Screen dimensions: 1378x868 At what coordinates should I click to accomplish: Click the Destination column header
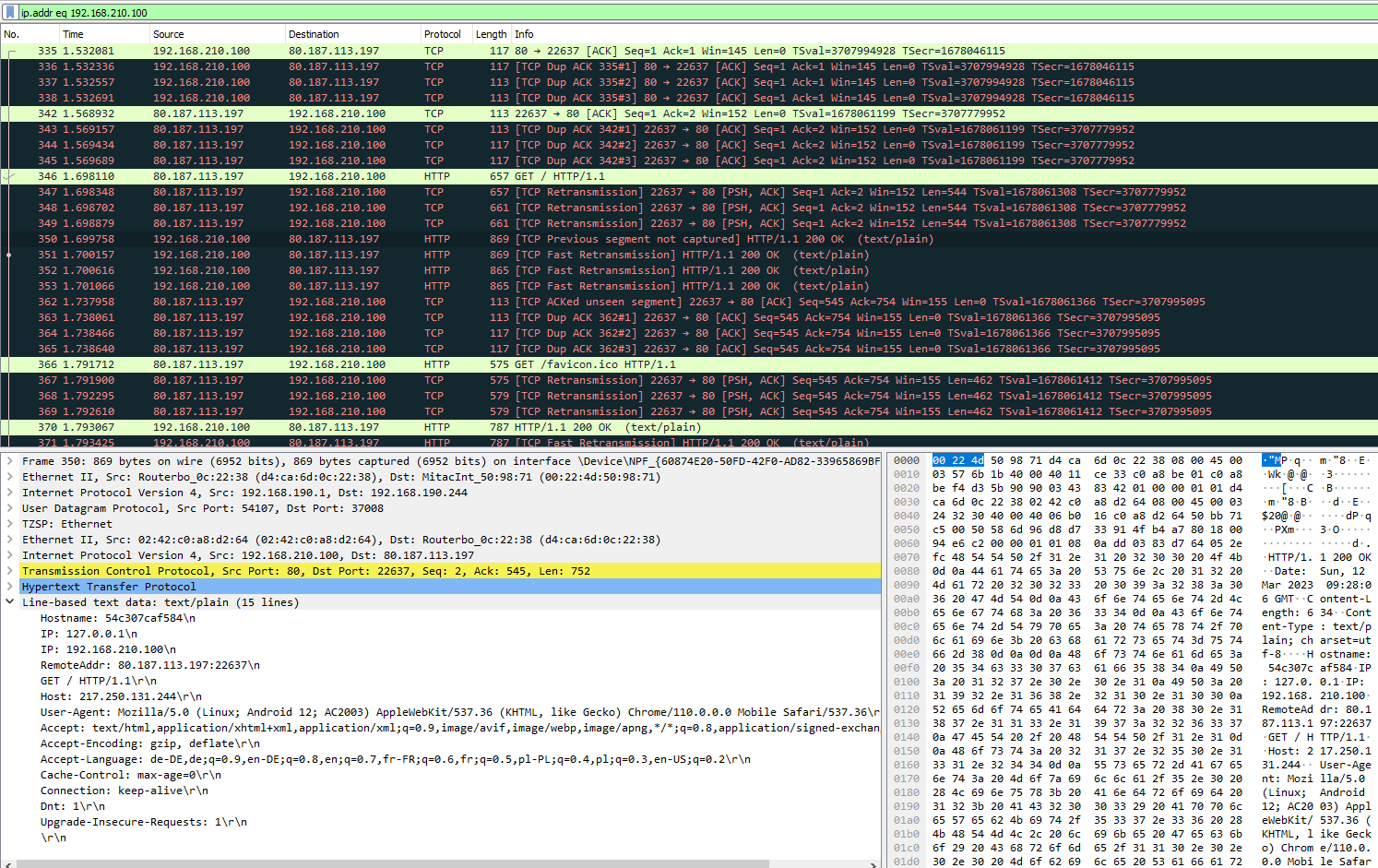click(x=314, y=34)
